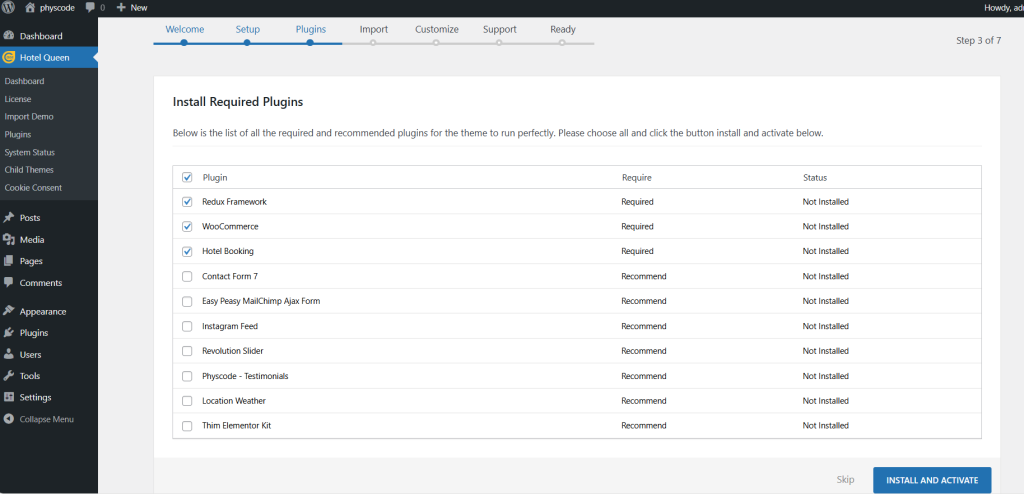This screenshot has width=1024, height=494.
Task: Toggle the select-all Plugin header checkbox
Action: (187, 177)
